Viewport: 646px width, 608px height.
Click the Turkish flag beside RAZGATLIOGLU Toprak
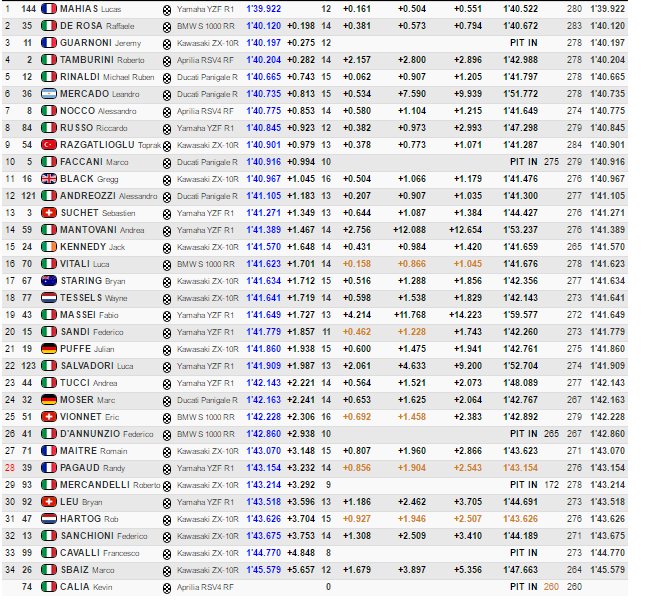49,145
